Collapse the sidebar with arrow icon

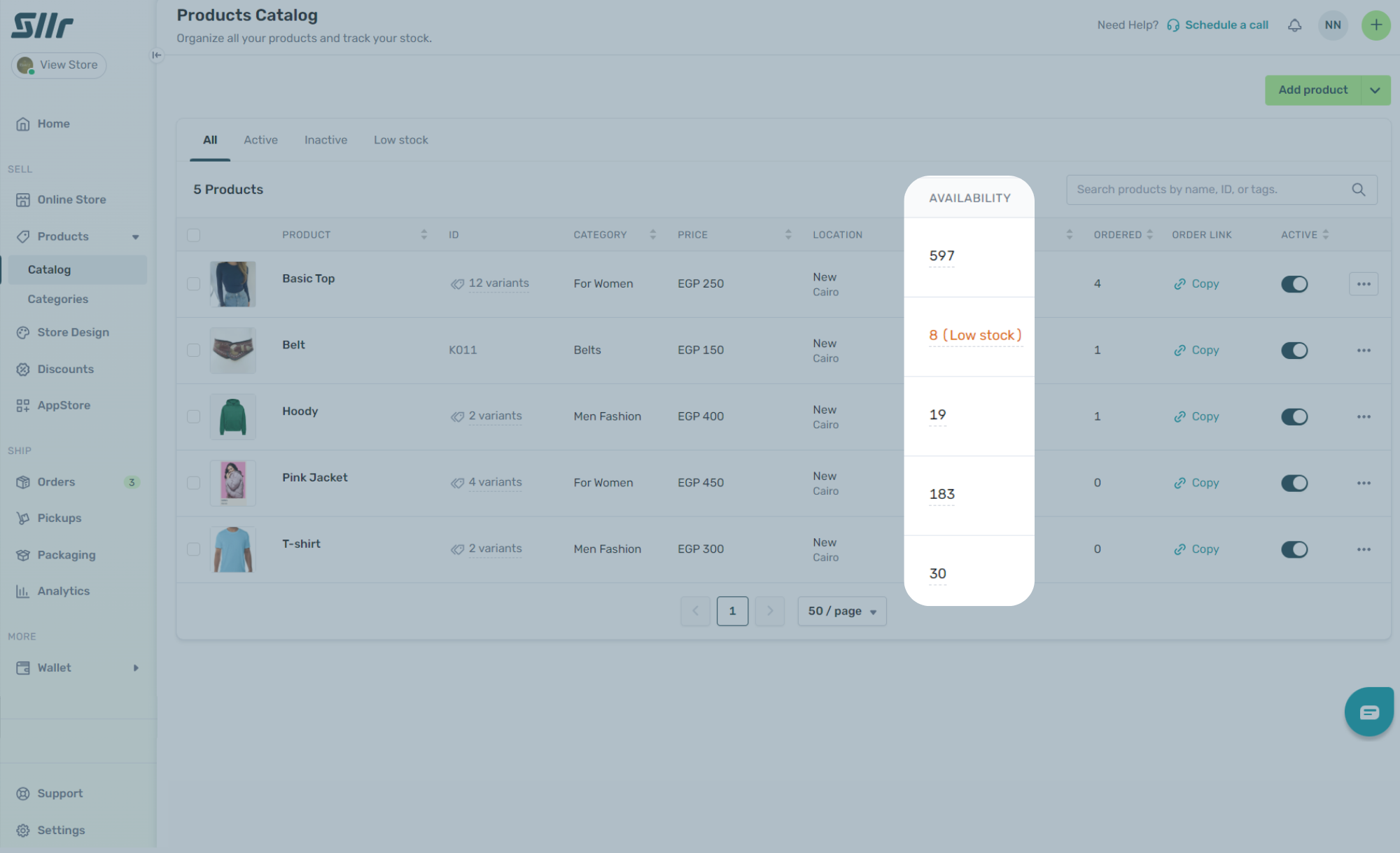pyautogui.click(x=157, y=55)
